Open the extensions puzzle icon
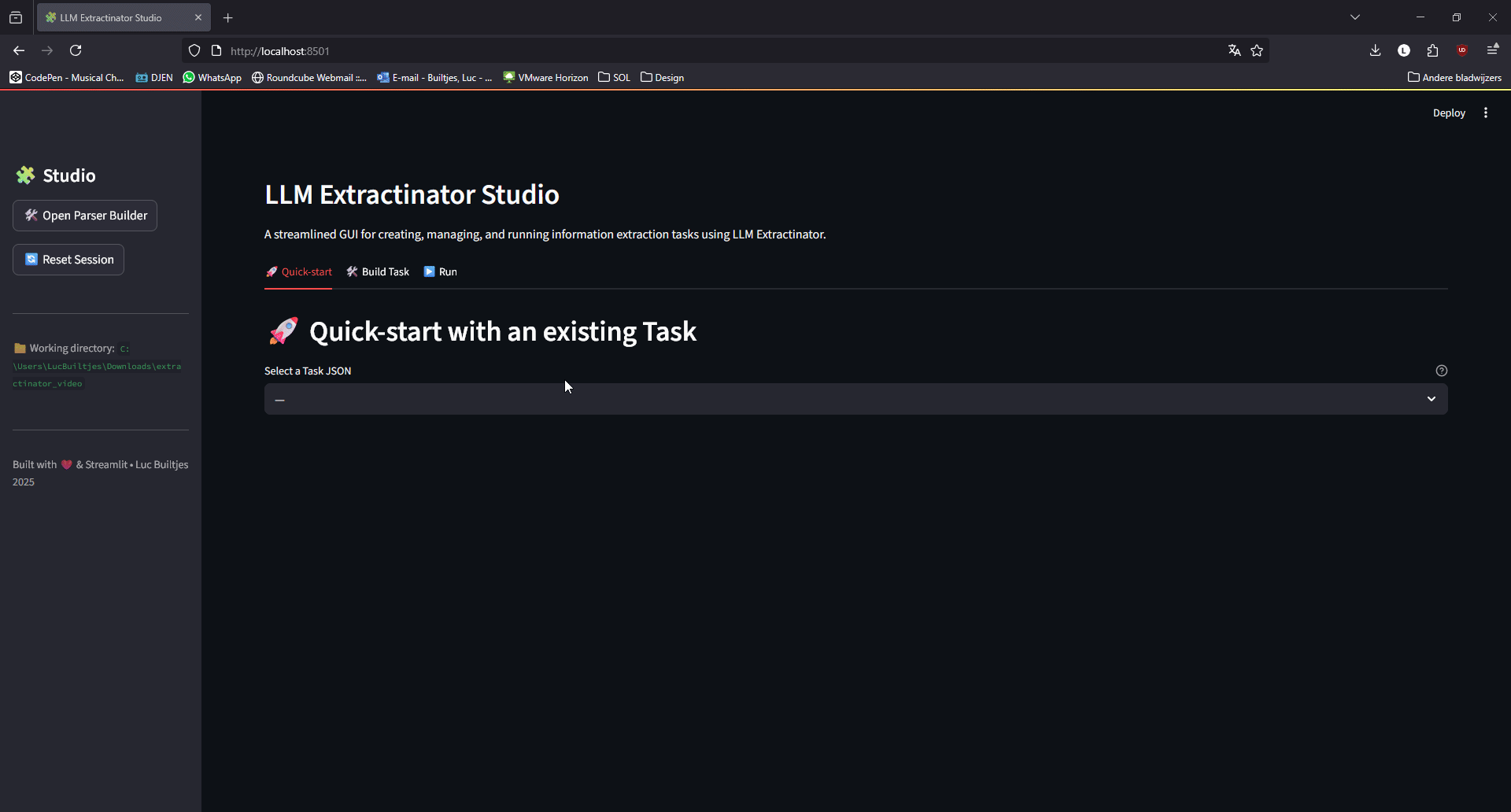1511x812 pixels. (1432, 51)
